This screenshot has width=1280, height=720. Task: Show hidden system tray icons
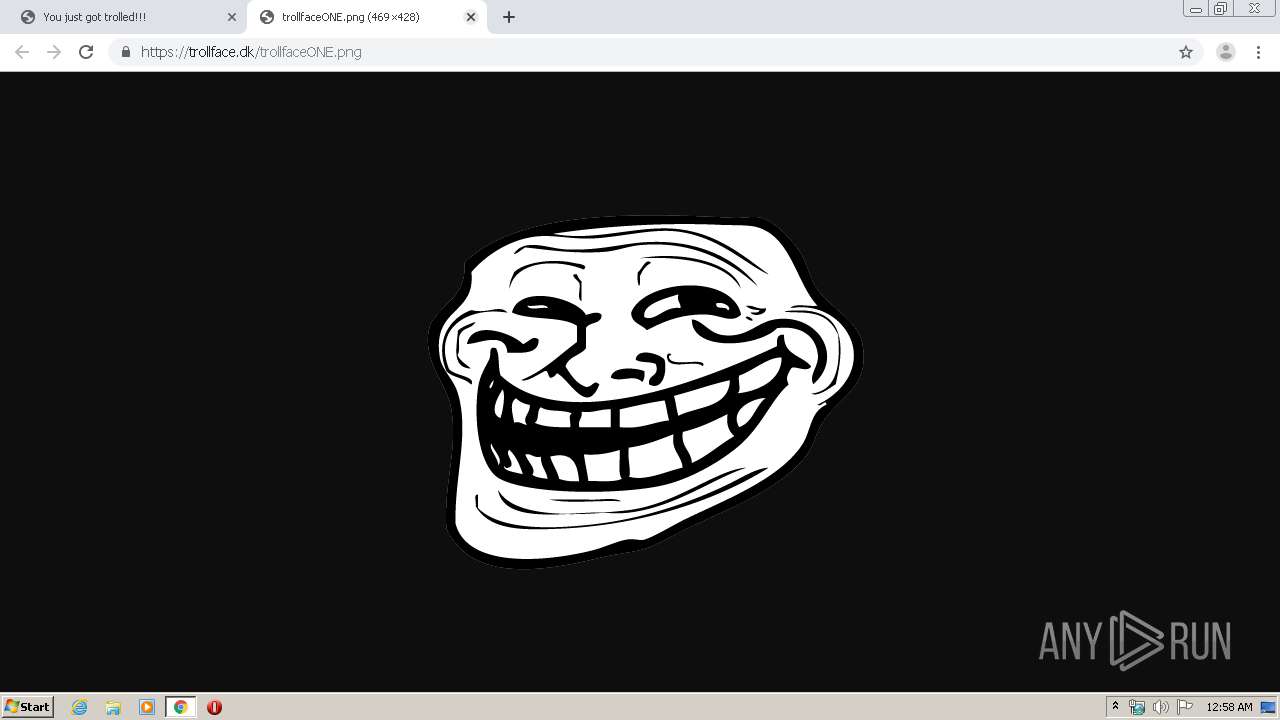pos(1115,707)
